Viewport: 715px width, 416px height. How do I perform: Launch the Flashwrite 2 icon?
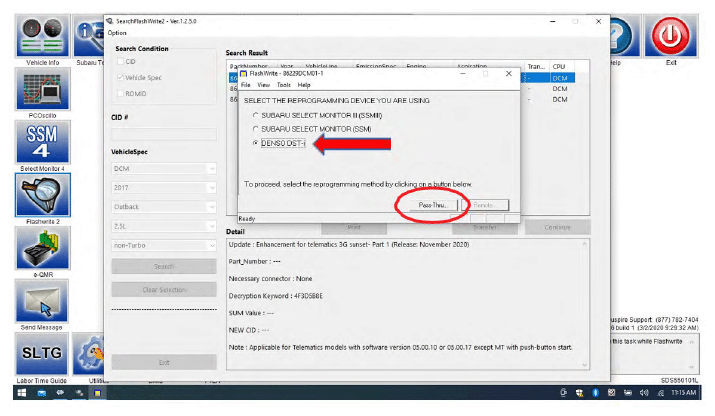pyautogui.click(x=42, y=195)
